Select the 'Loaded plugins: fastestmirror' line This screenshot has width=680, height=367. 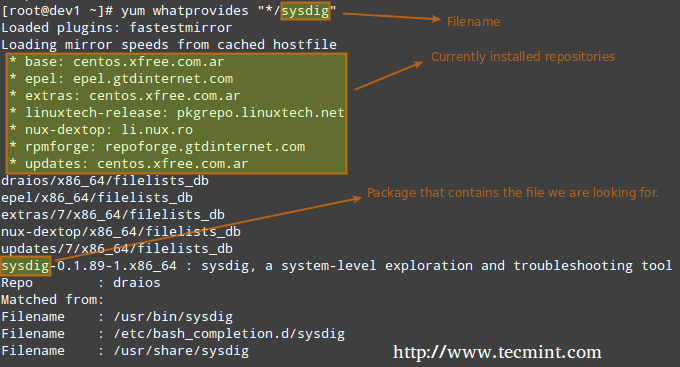pos(117,28)
